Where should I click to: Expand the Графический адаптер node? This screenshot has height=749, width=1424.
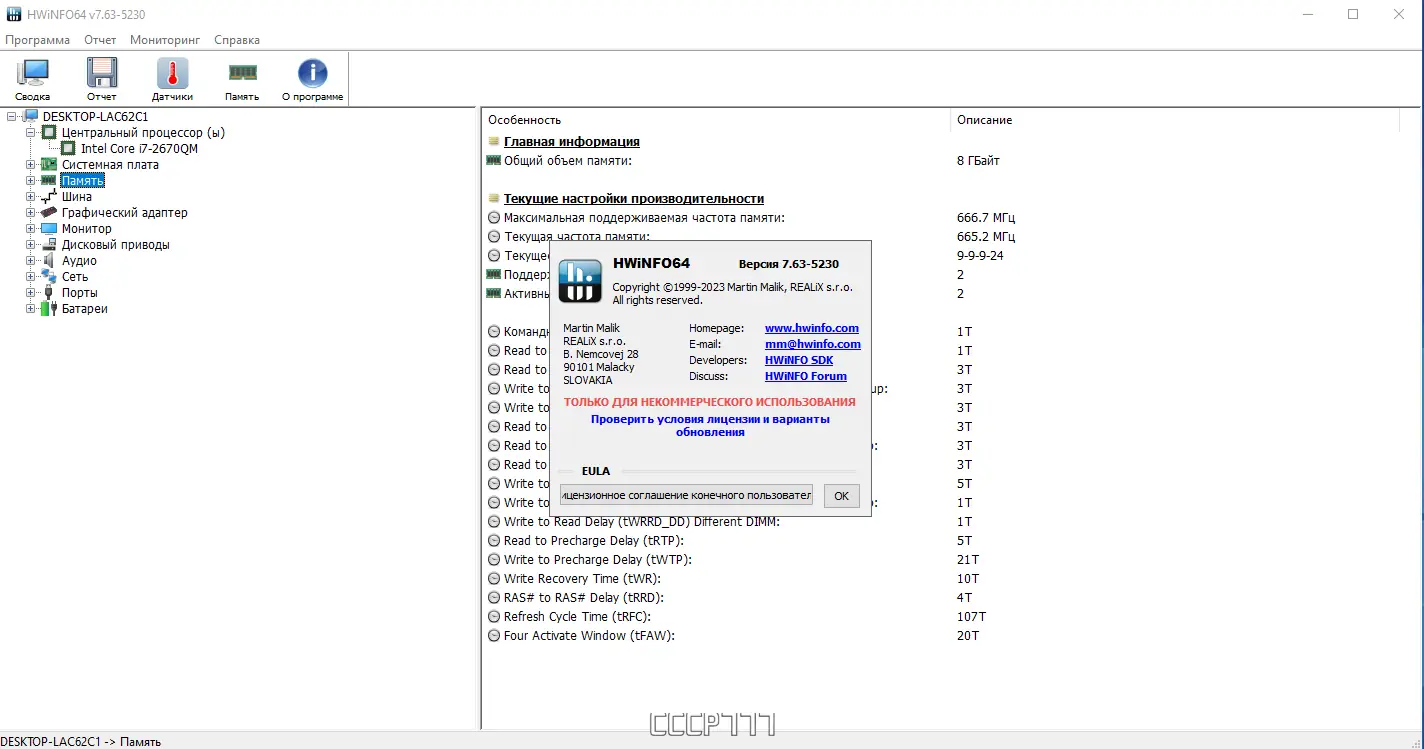point(30,213)
